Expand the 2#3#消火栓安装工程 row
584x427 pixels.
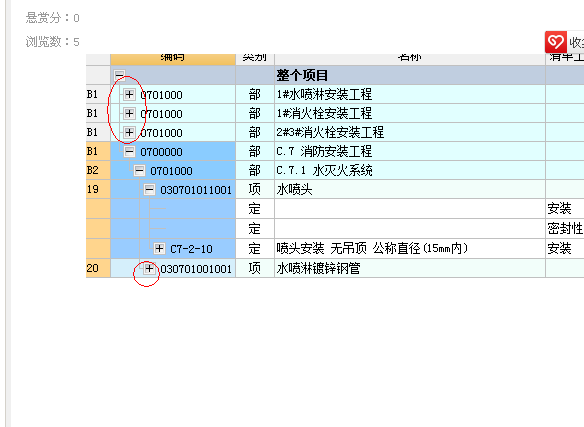click(129, 132)
